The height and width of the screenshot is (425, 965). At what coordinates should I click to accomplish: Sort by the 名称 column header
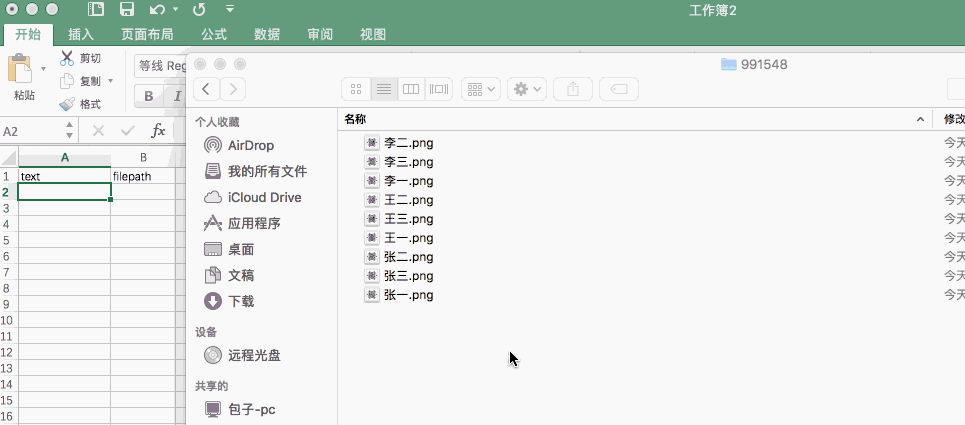[635, 119]
